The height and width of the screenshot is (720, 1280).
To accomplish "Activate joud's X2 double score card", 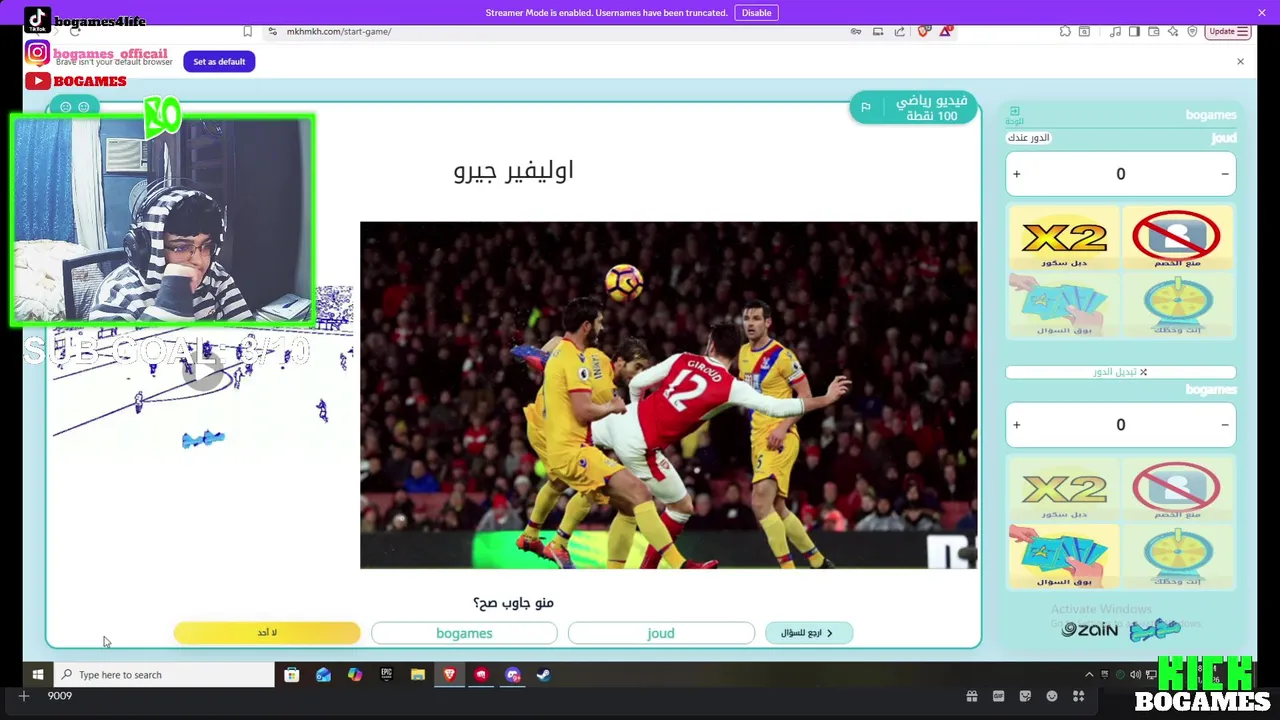I will [1064, 238].
